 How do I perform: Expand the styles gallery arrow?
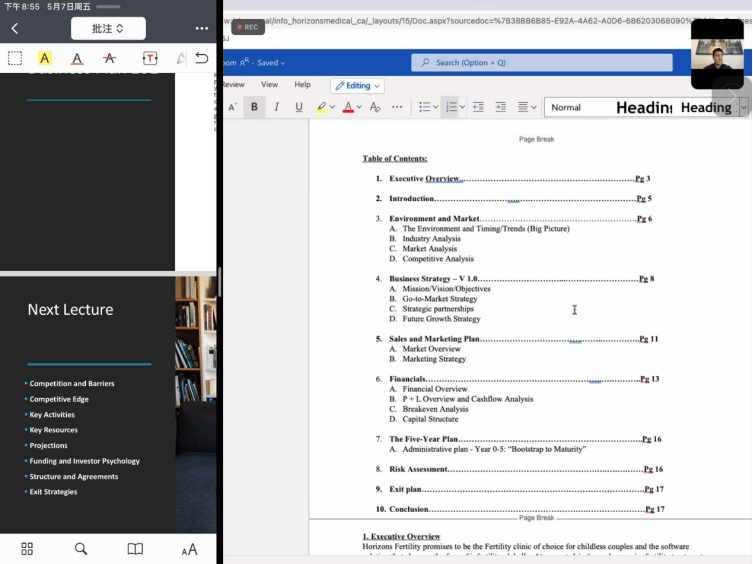point(745,107)
